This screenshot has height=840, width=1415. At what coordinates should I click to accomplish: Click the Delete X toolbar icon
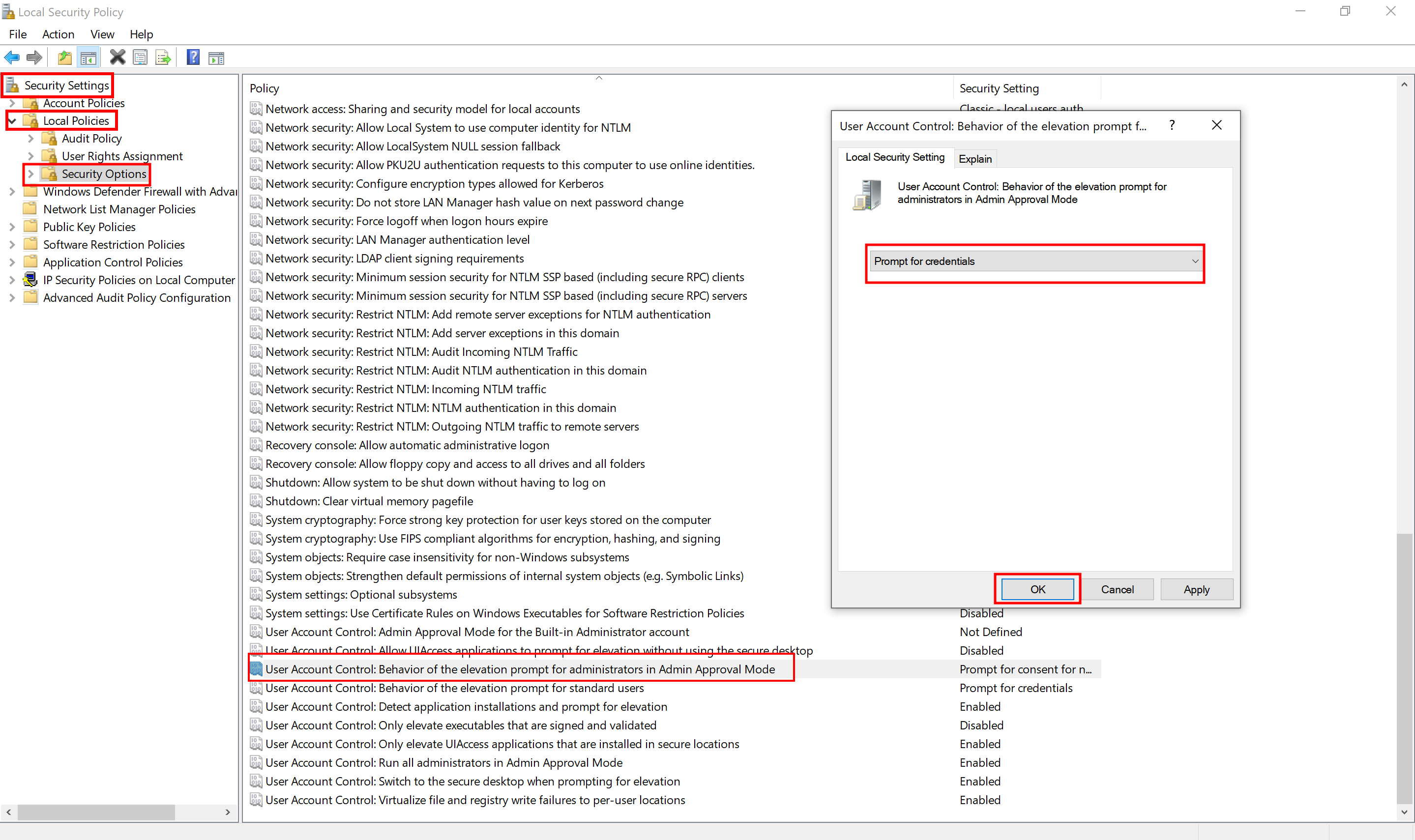pyautogui.click(x=117, y=57)
